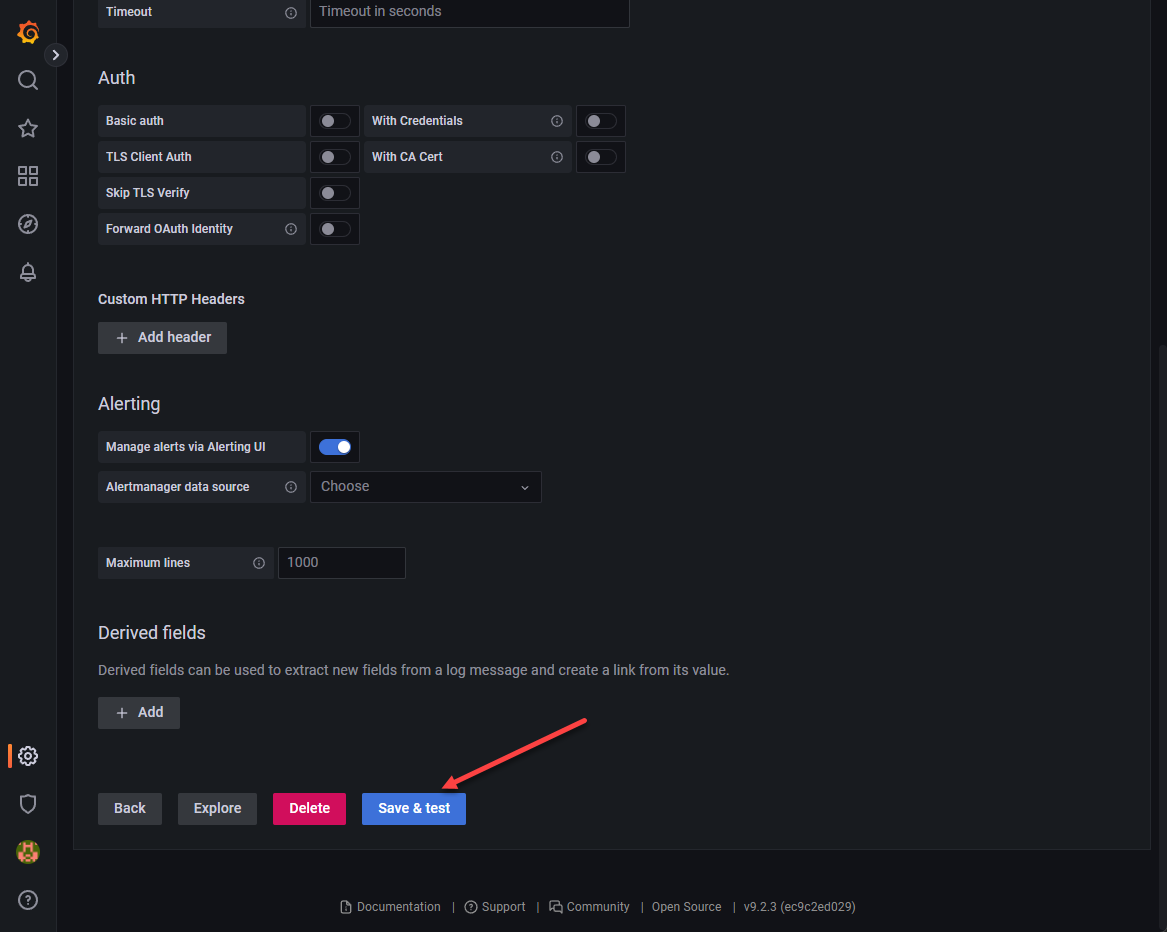Toggle the TLS Client Auth switch
The image size is (1167, 932).
tap(335, 157)
